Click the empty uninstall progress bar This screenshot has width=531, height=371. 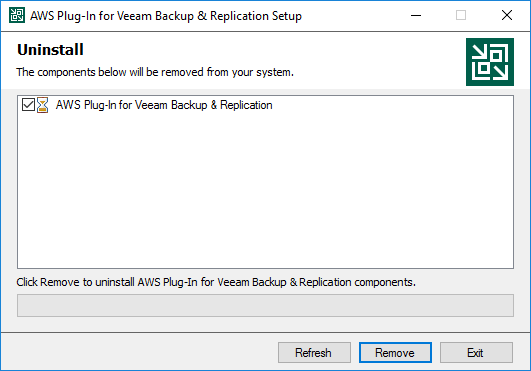(x=266, y=306)
